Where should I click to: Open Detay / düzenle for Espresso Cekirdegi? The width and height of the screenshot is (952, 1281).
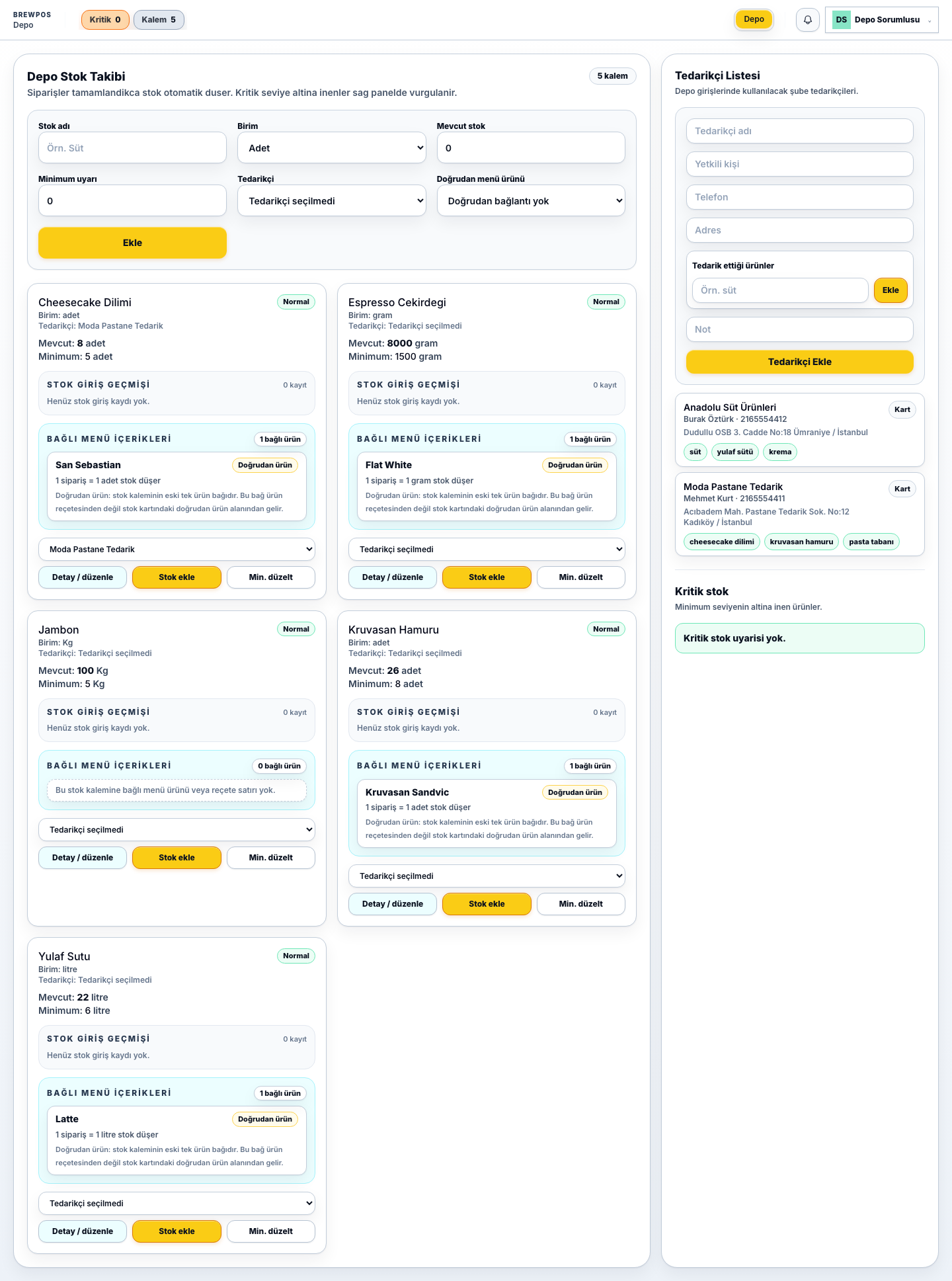tap(393, 577)
